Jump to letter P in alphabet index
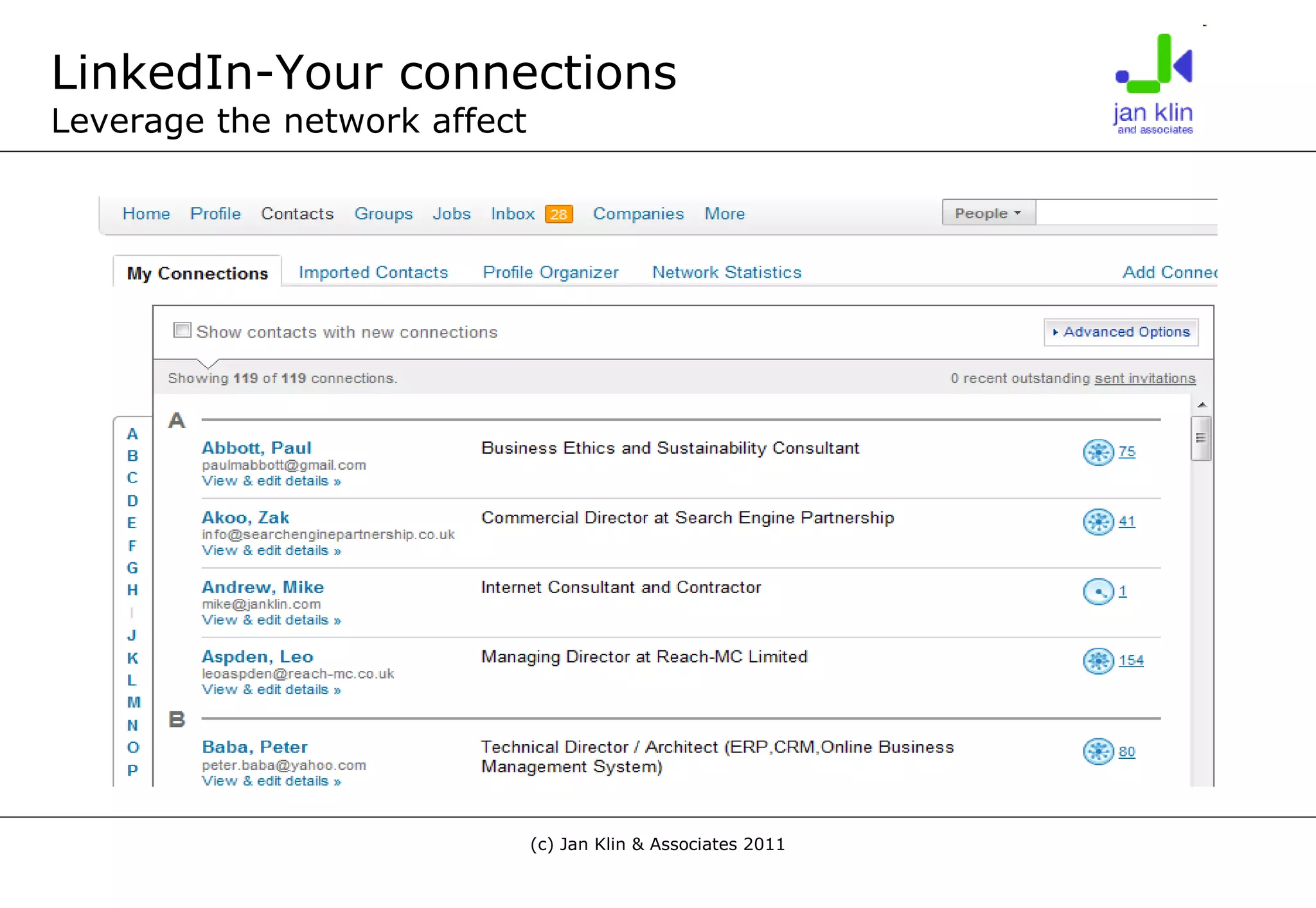1316x908 pixels. [132, 770]
